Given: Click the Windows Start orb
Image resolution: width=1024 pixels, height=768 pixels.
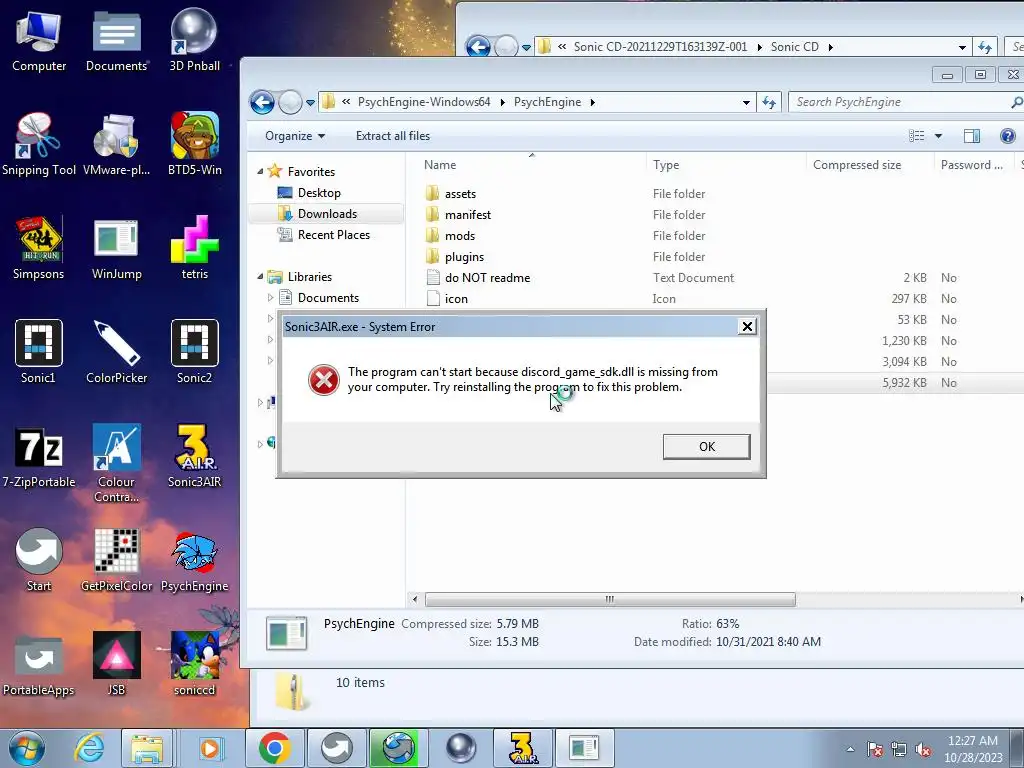Looking at the screenshot, I should (x=27, y=748).
